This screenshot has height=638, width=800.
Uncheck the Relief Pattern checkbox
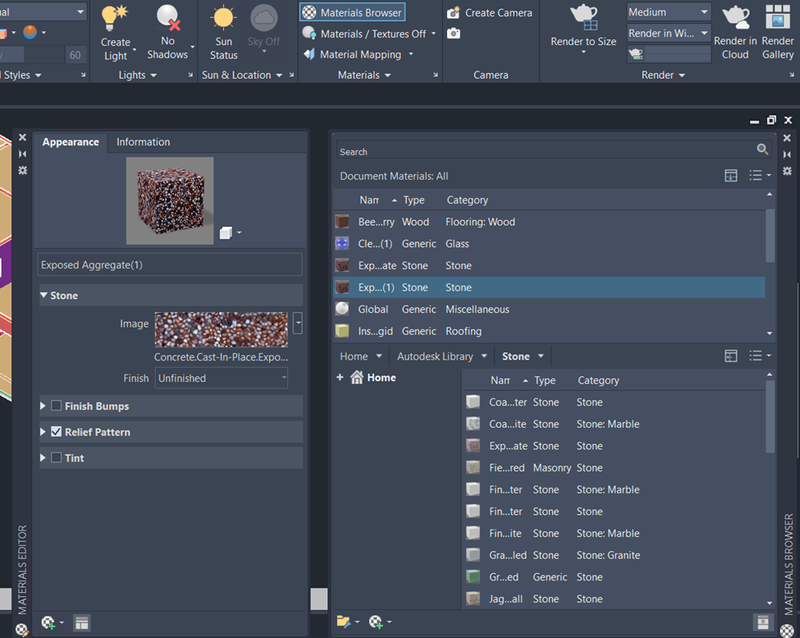tap(56, 432)
